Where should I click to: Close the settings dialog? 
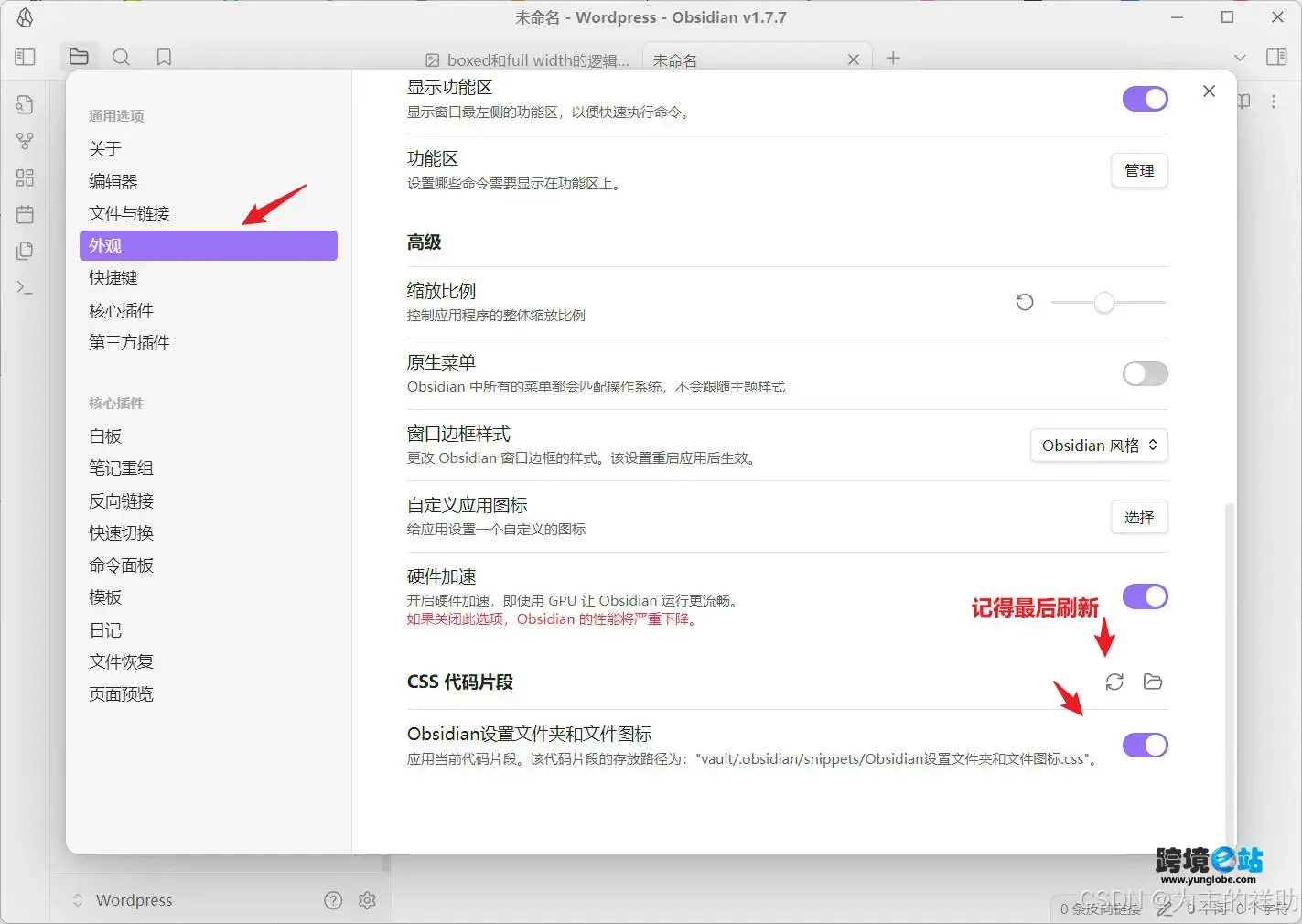(x=1209, y=91)
